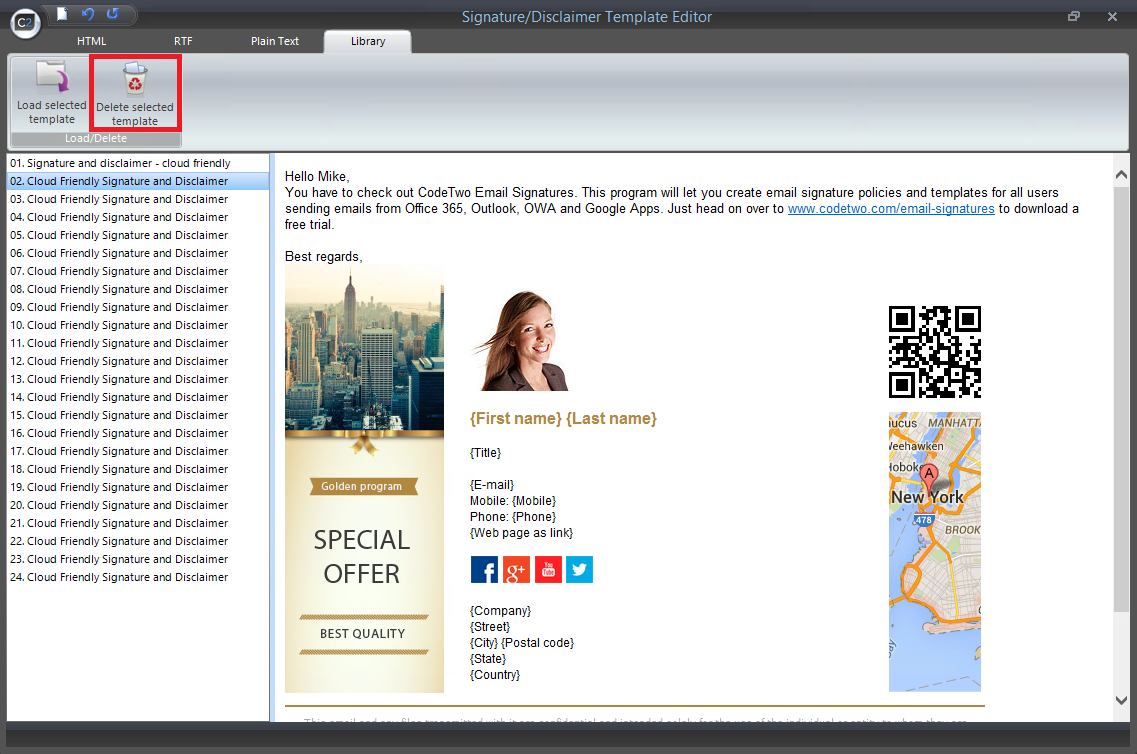Image resolution: width=1137 pixels, height=754 pixels.
Task: Select template 04. Cloud Friendly Signature and Disclaimer
Action: point(138,218)
